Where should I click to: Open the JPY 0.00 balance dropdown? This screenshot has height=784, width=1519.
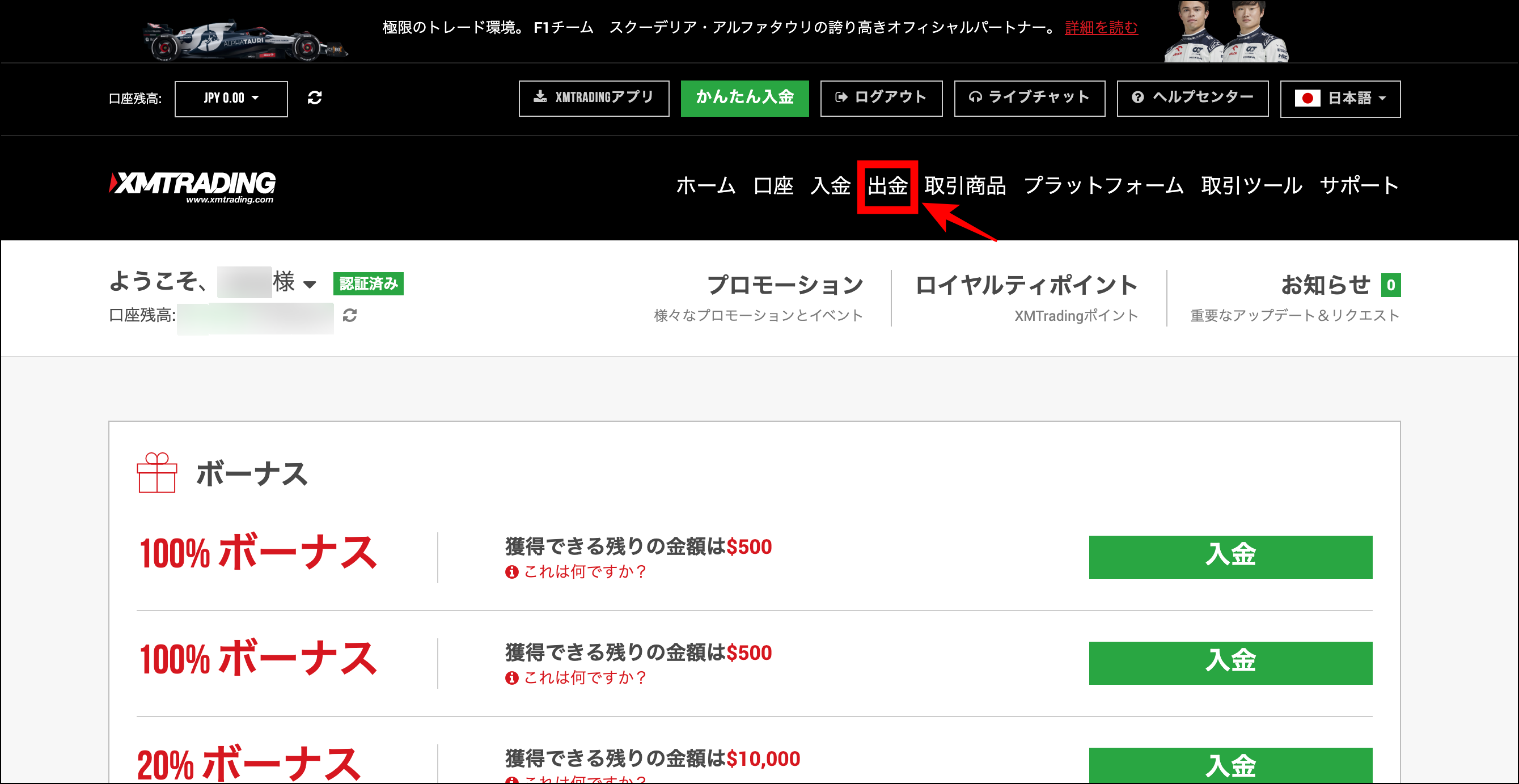click(231, 99)
